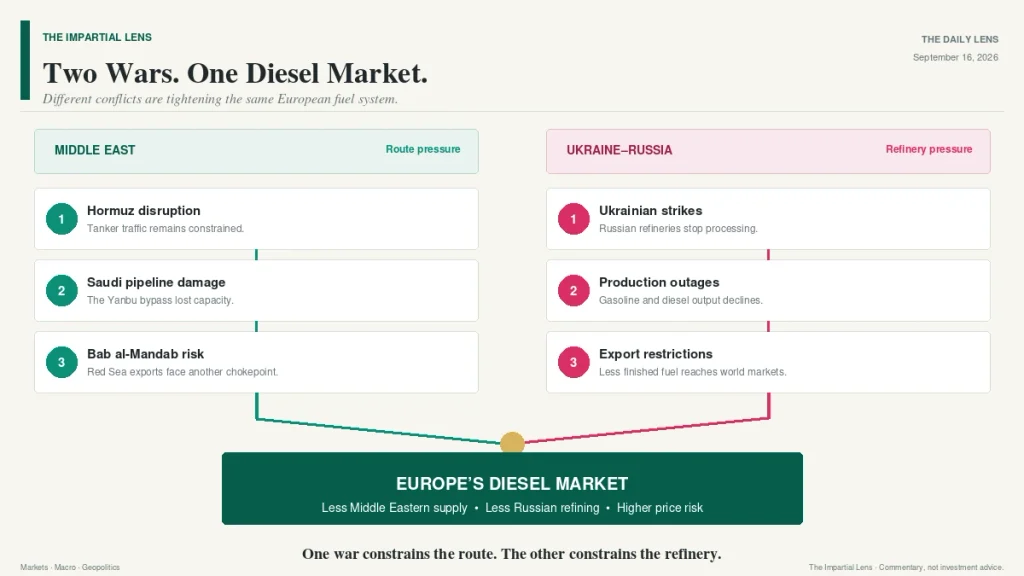Select the "Route pressure" label
The height and width of the screenshot is (576, 1024).
tap(423, 150)
